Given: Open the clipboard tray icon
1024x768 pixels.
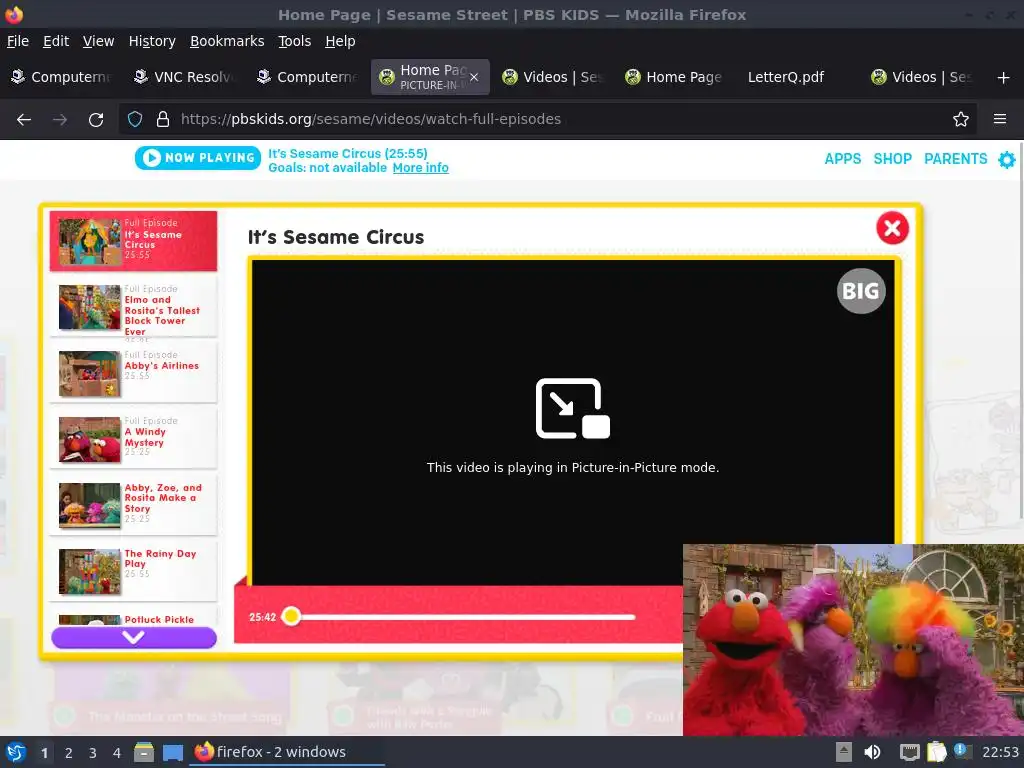Looking at the screenshot, I should click(x=936, y=752).
